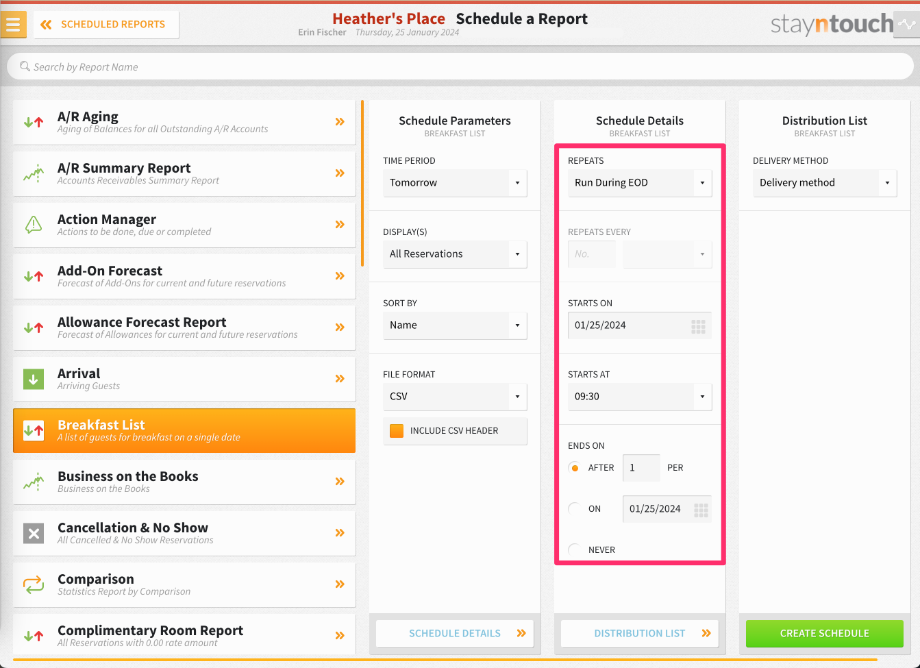
Task: Click double chevron on Action Manager row
Action: (x=340, y=224)
